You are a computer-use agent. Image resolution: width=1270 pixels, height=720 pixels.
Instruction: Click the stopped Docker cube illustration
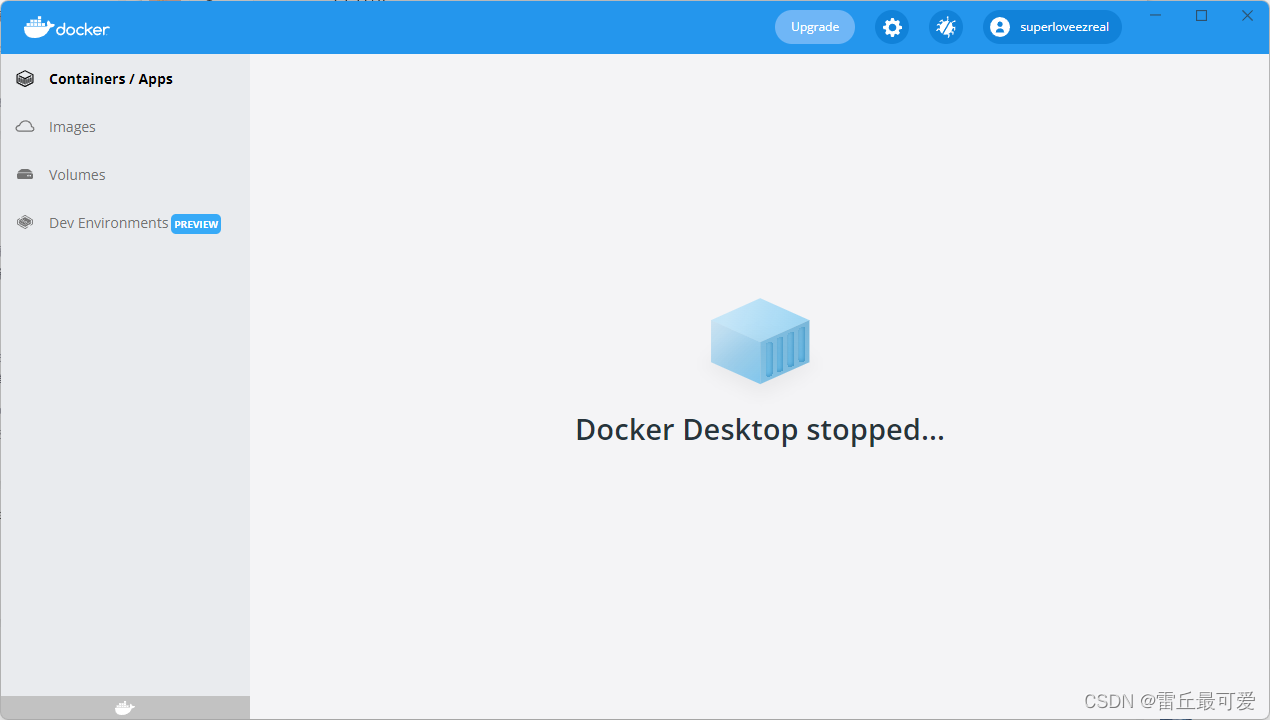(760, 340)
